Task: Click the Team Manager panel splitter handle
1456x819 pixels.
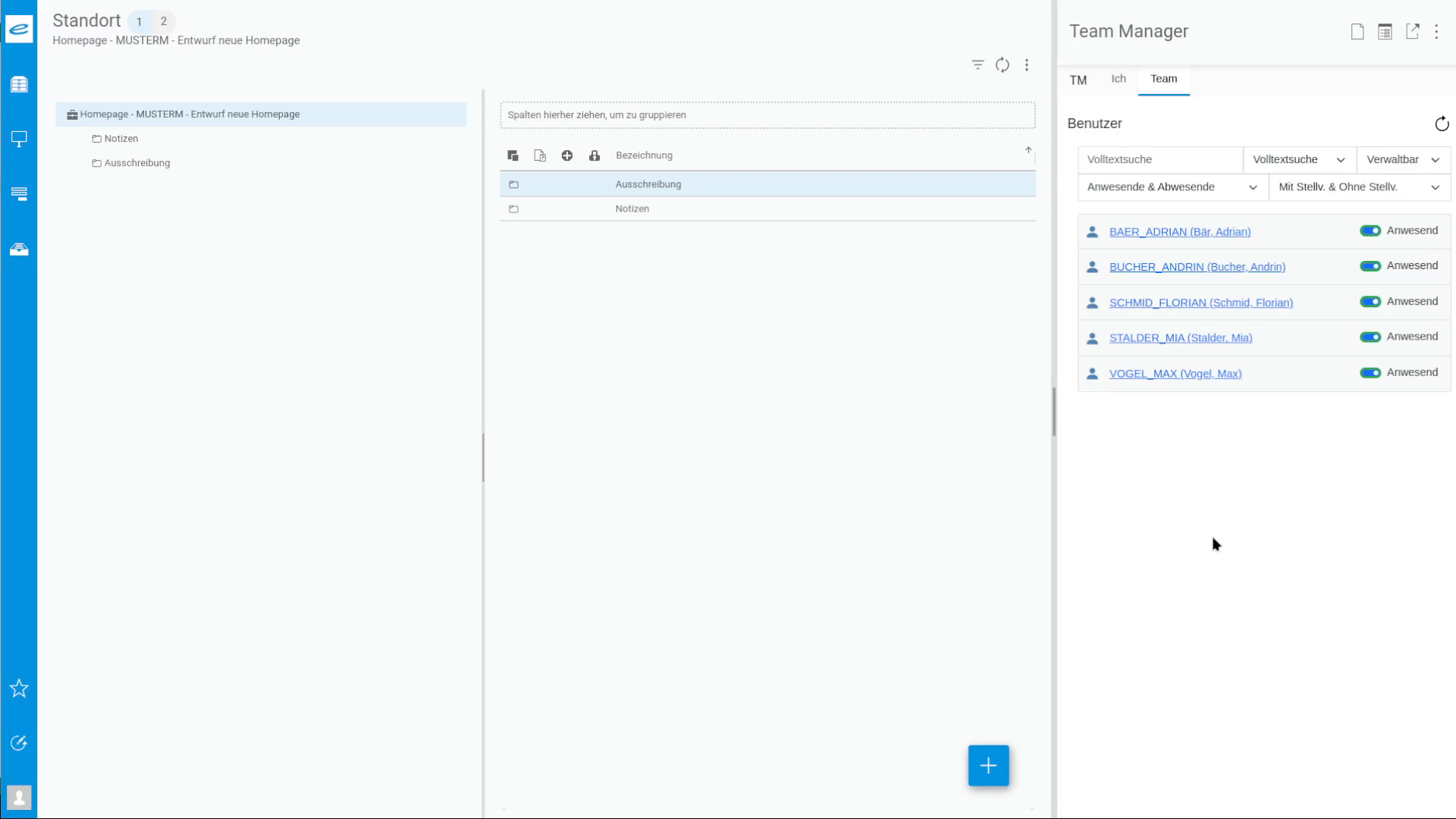Action: coord(1054,412)
